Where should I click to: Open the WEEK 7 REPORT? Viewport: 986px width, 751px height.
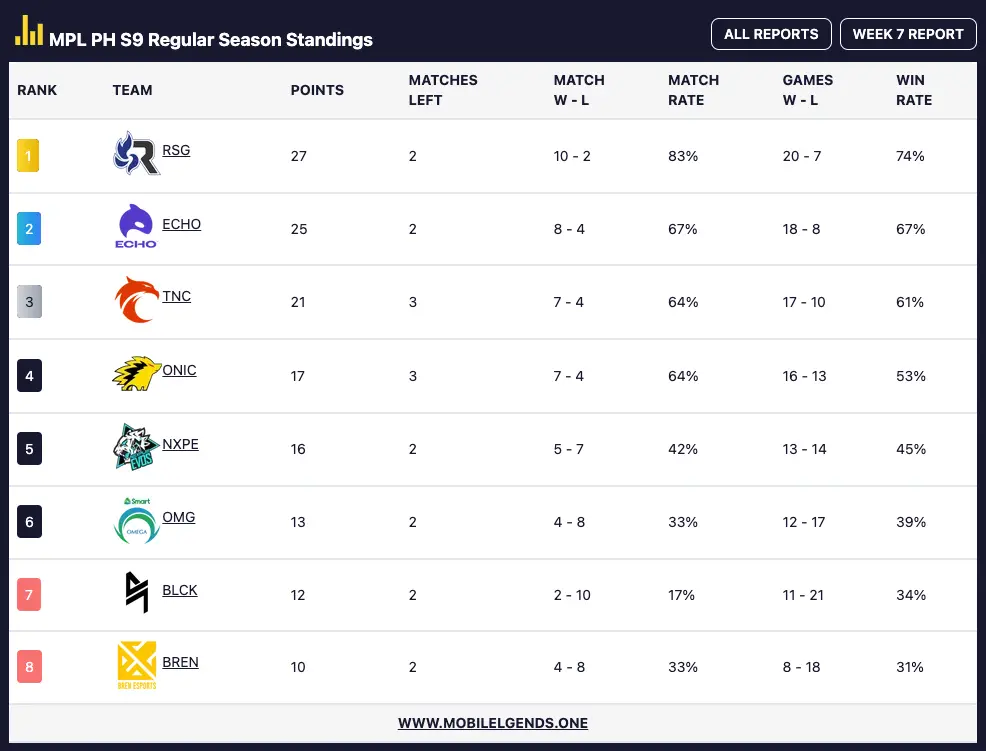pos(908,34)
